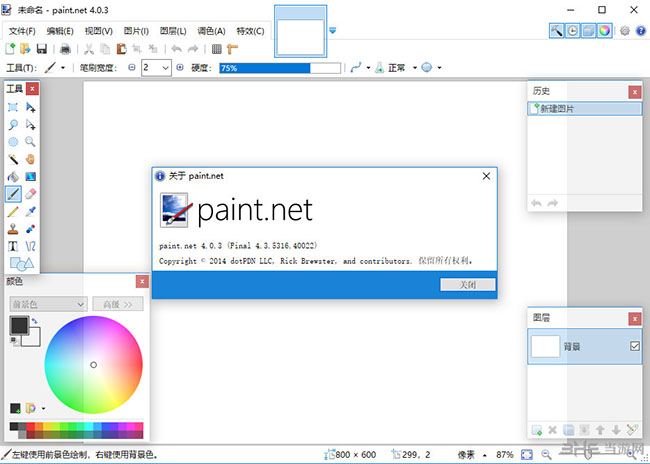Select the Clone Stamp tool
The image size is (650, 464).
(x=13, y=229)
